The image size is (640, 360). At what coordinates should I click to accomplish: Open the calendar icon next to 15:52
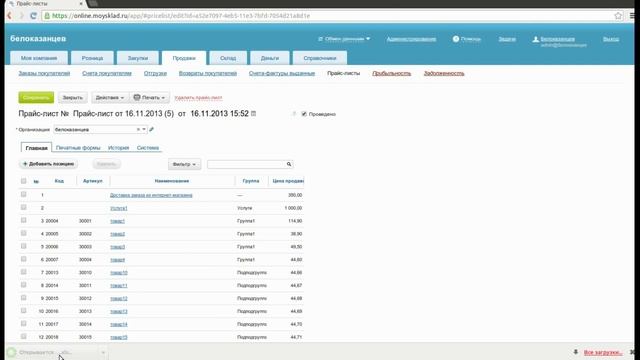(253, 113)
